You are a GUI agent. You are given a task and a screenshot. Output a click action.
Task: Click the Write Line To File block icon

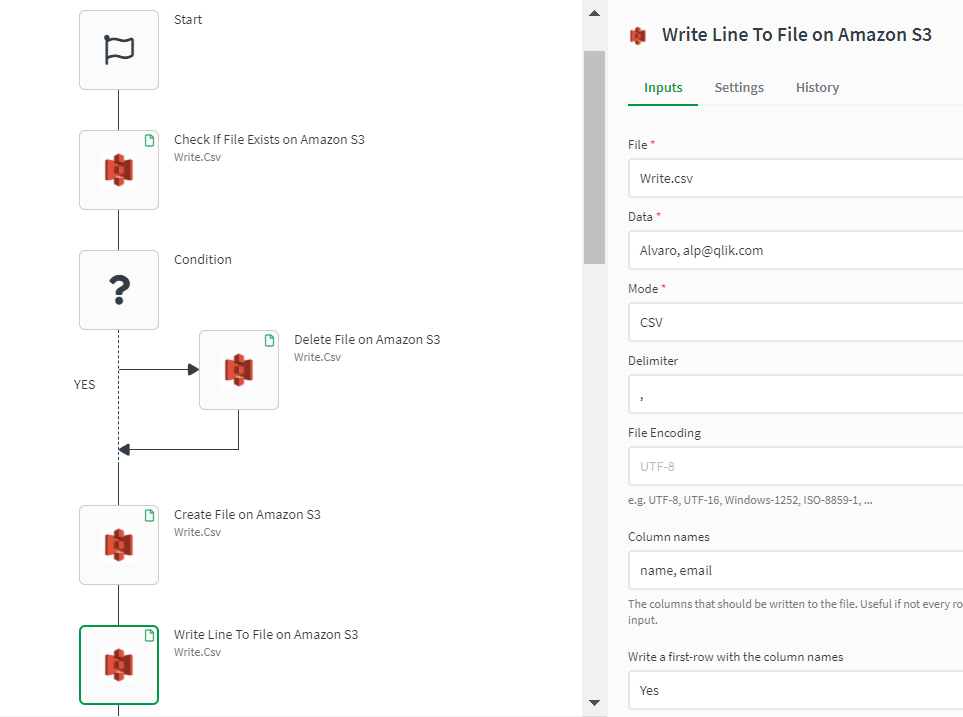tap(118, 664)
